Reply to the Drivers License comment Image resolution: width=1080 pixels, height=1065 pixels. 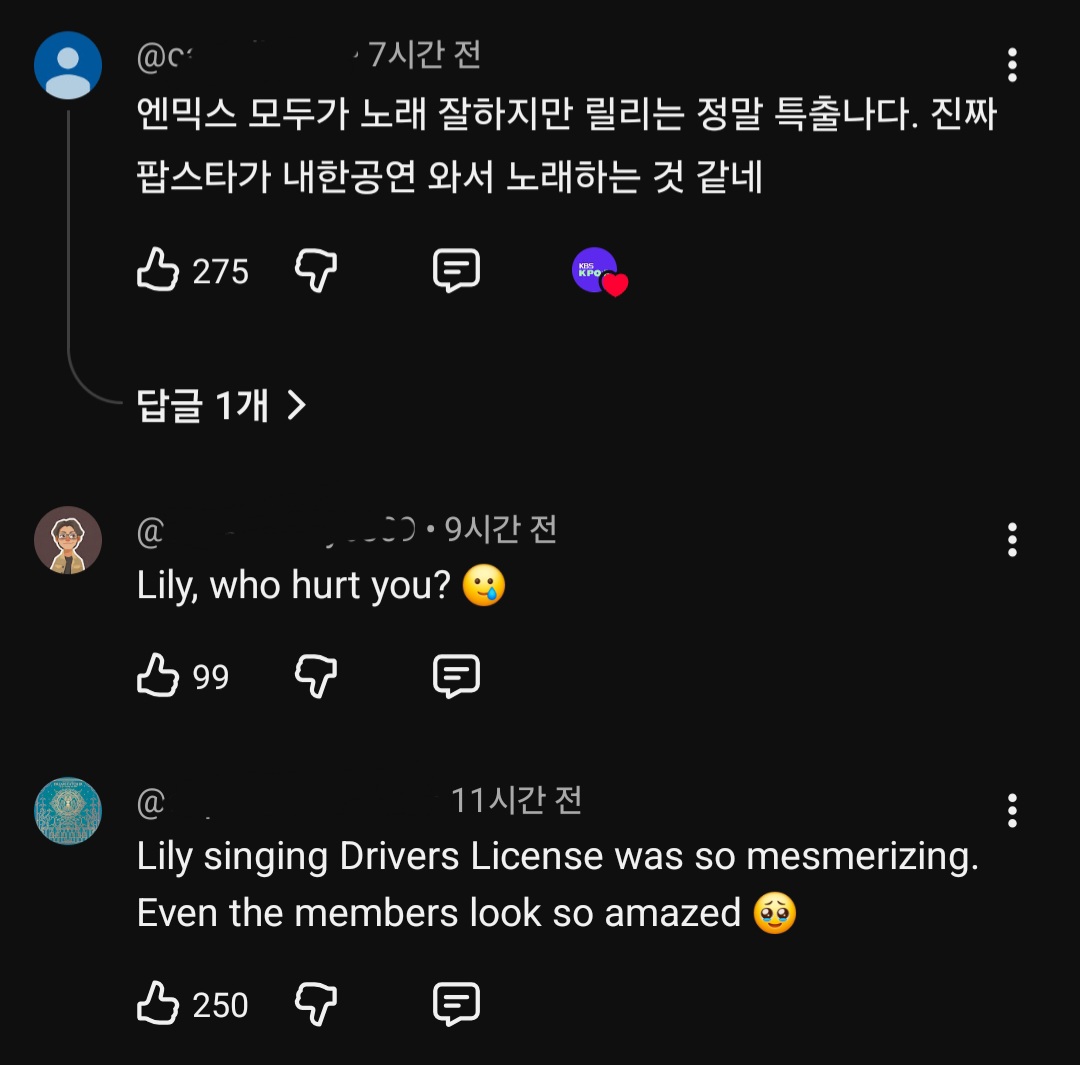[456, 1004]
